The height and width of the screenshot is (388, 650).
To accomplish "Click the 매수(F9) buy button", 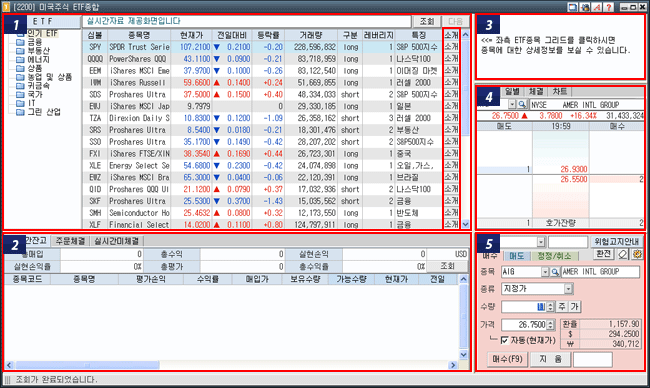I will [x=507, y=359].
